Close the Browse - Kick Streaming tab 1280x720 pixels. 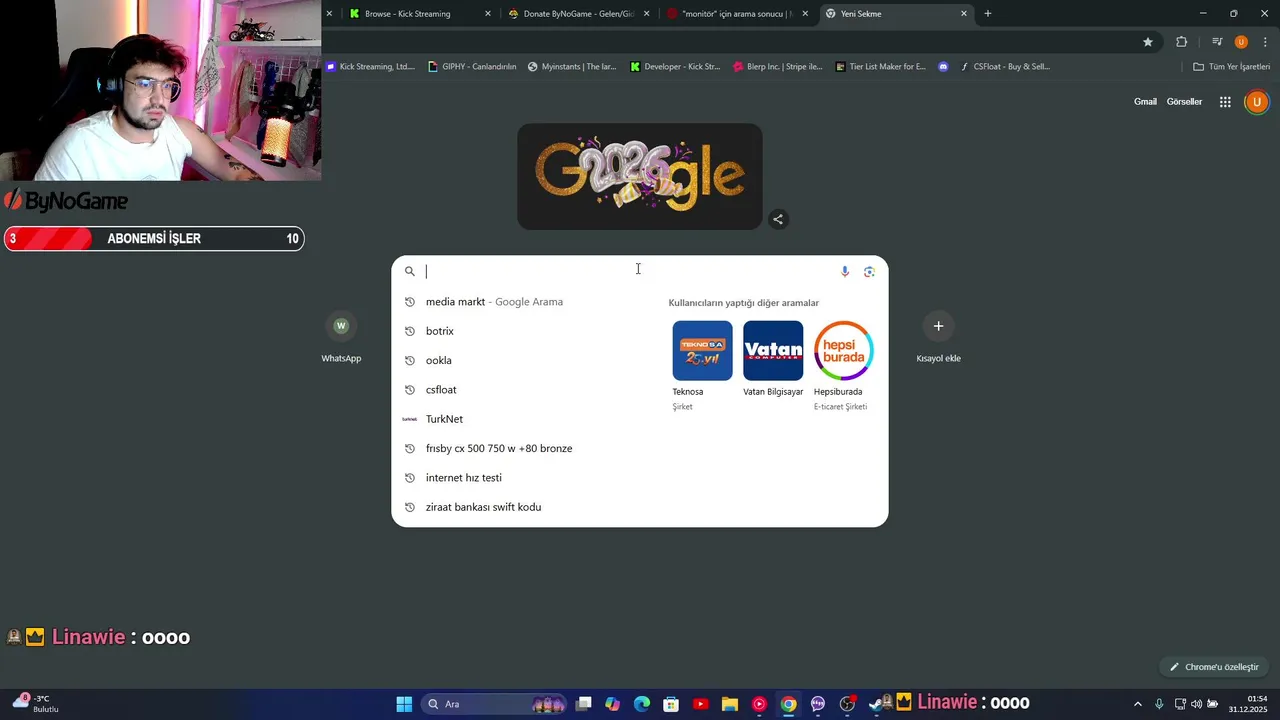488,14
